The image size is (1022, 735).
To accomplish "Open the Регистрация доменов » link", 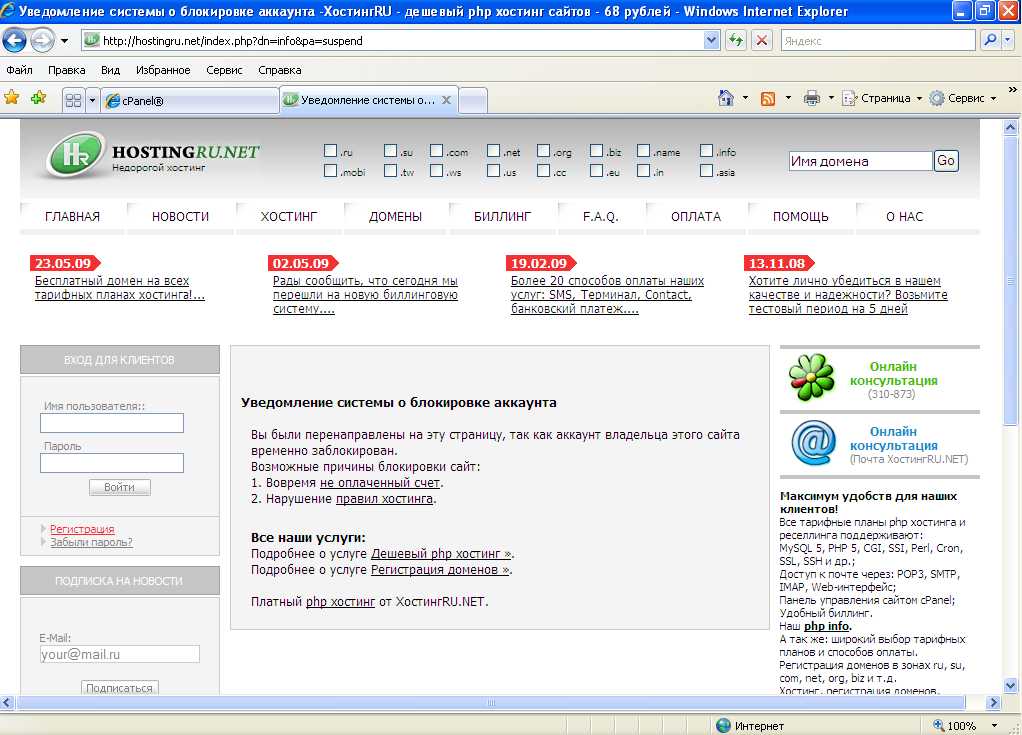I will click(440, 570).
